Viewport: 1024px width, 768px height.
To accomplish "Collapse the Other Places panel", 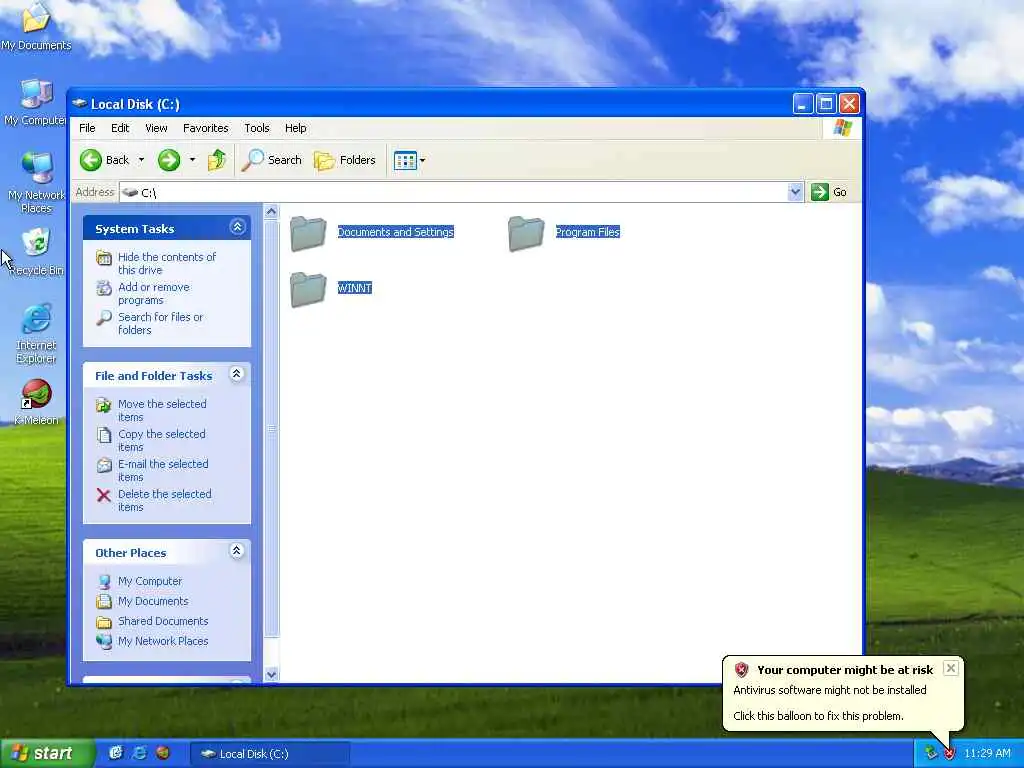I will point(236,551).
